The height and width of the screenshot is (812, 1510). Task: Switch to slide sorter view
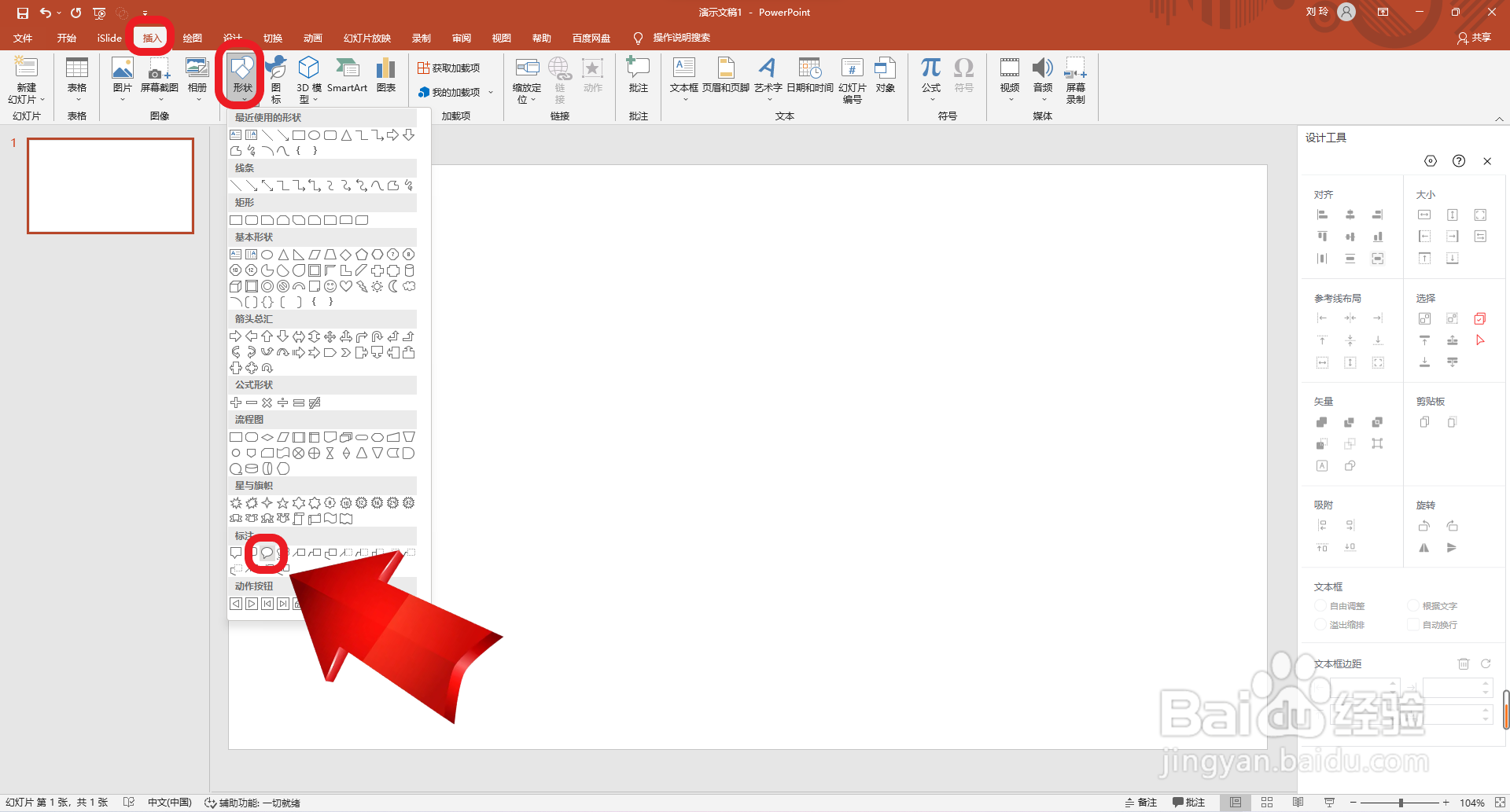[1267, 803]
